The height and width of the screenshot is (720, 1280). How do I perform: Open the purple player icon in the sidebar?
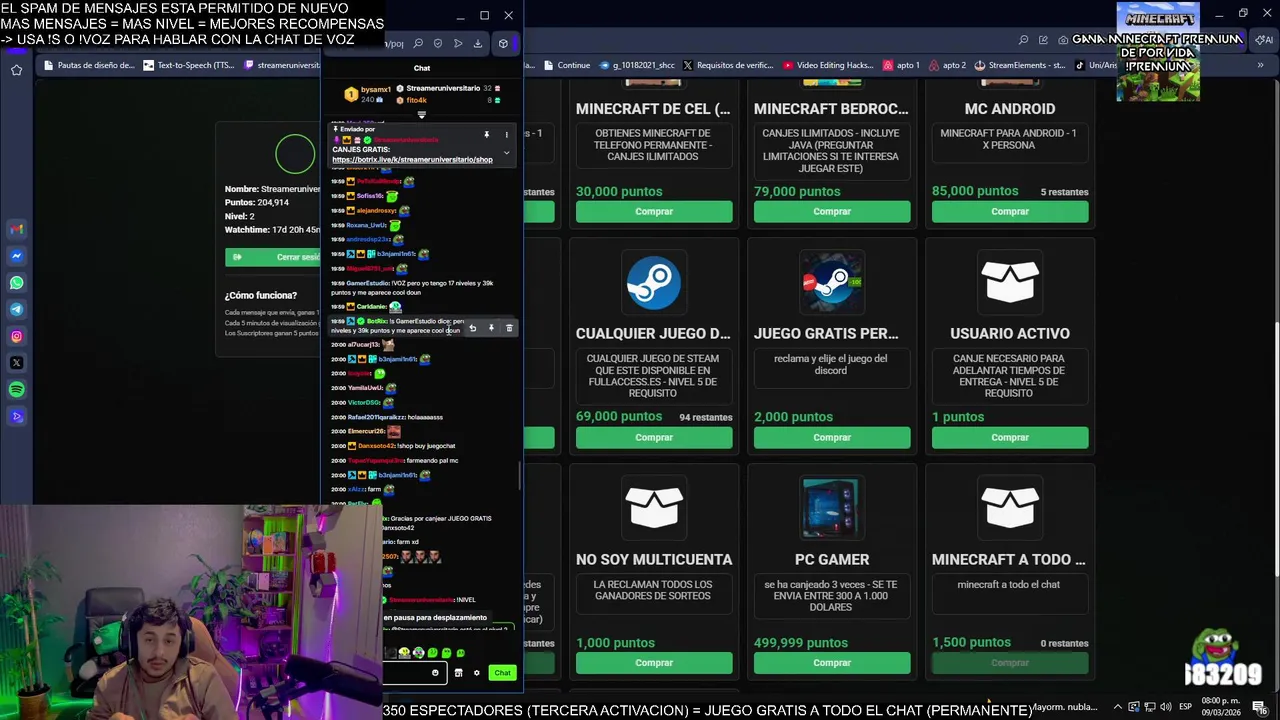(x=16, y=417)
